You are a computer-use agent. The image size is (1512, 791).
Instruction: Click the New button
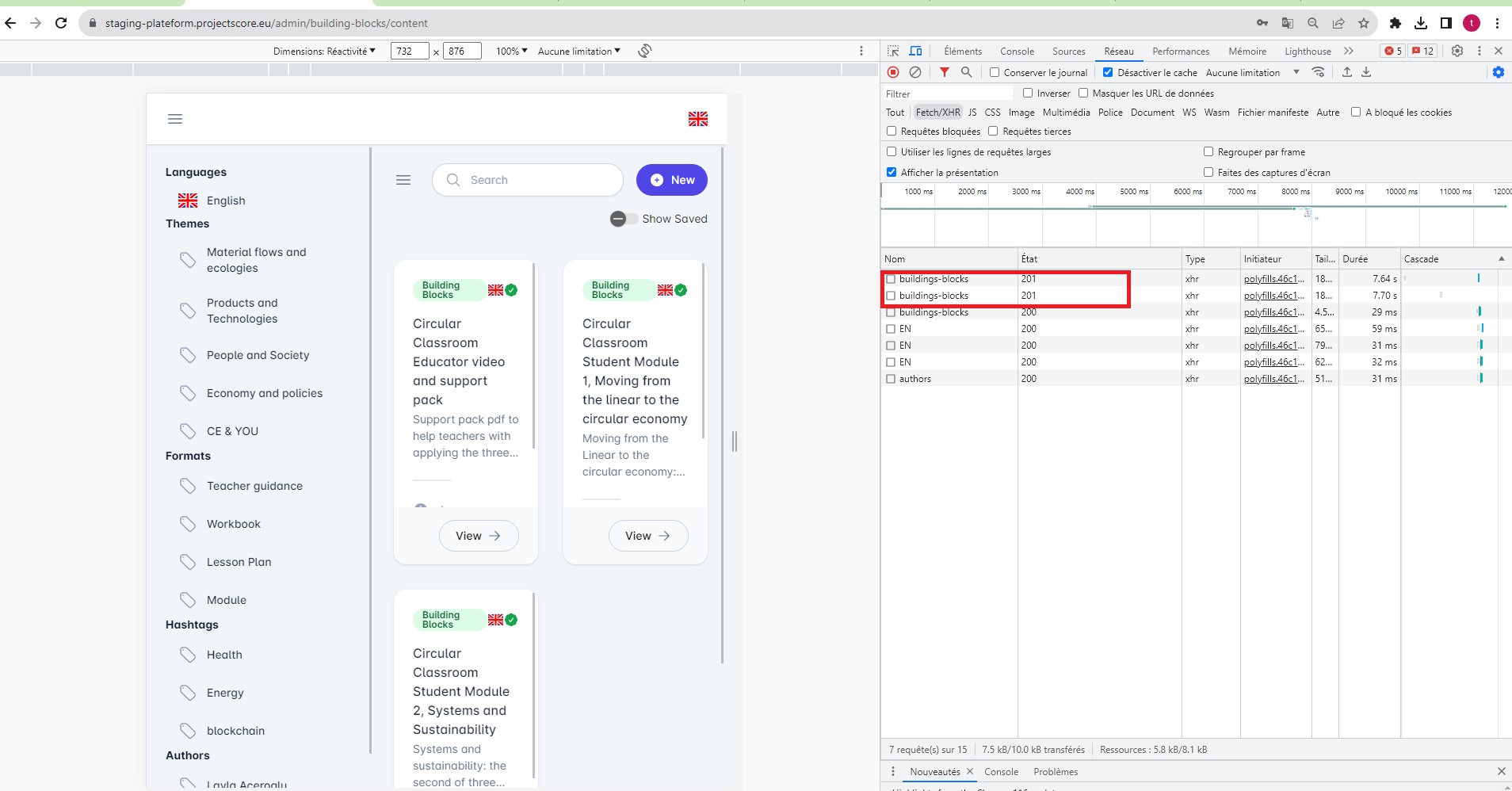[671, 180]
